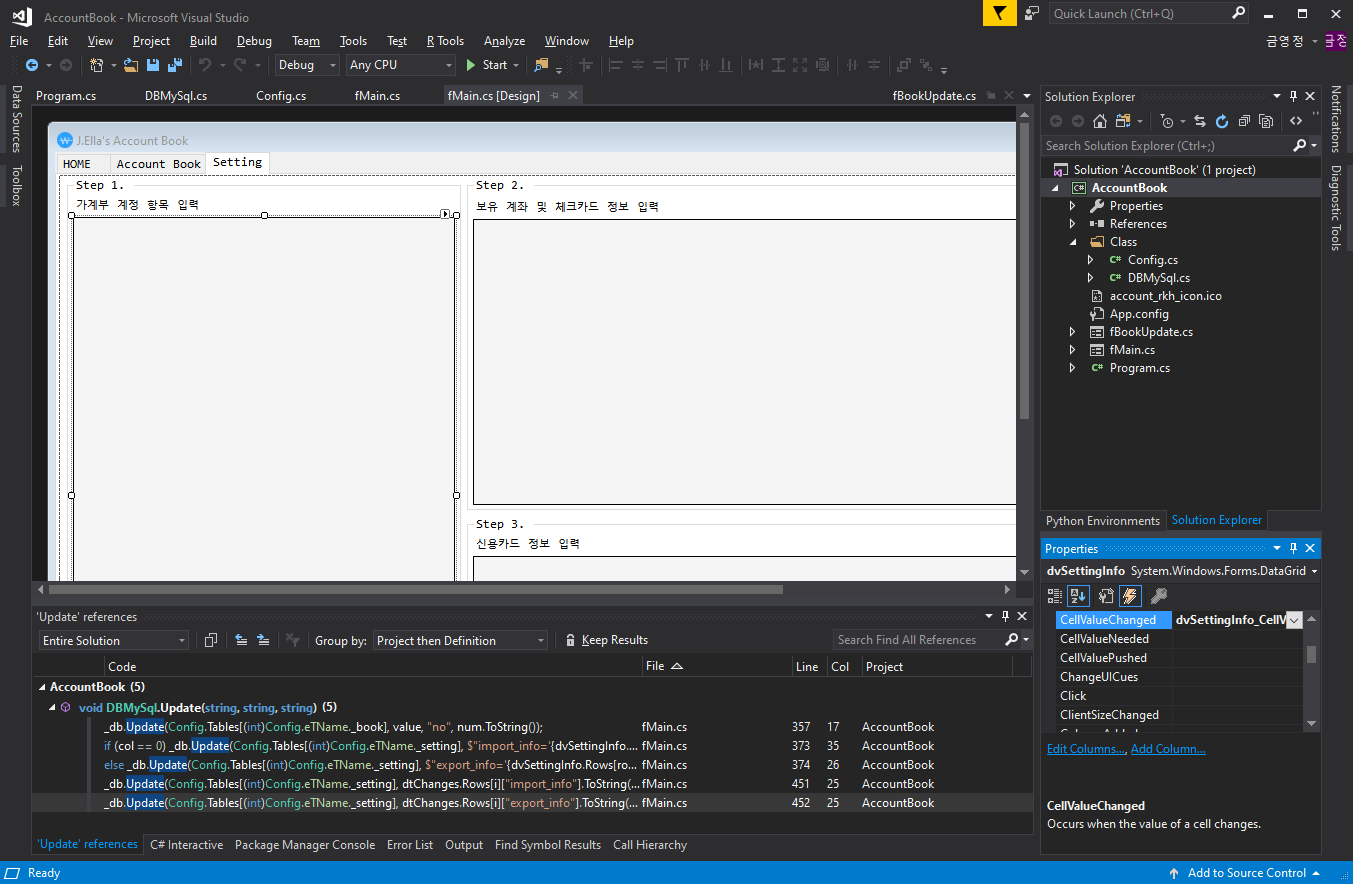The width and height of the screenshot is (1353, 884).
Task: Toggle Events view lightning icon in Properties
Action: (1130, 596)
